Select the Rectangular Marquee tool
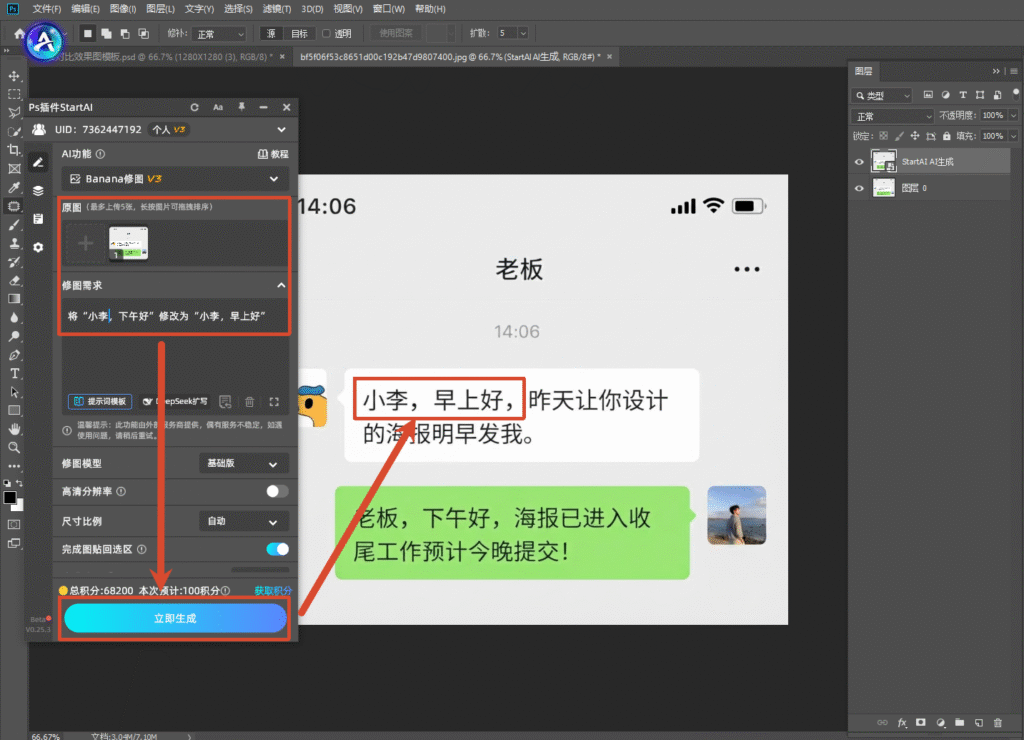1024x740 pixels. (14, 95)
